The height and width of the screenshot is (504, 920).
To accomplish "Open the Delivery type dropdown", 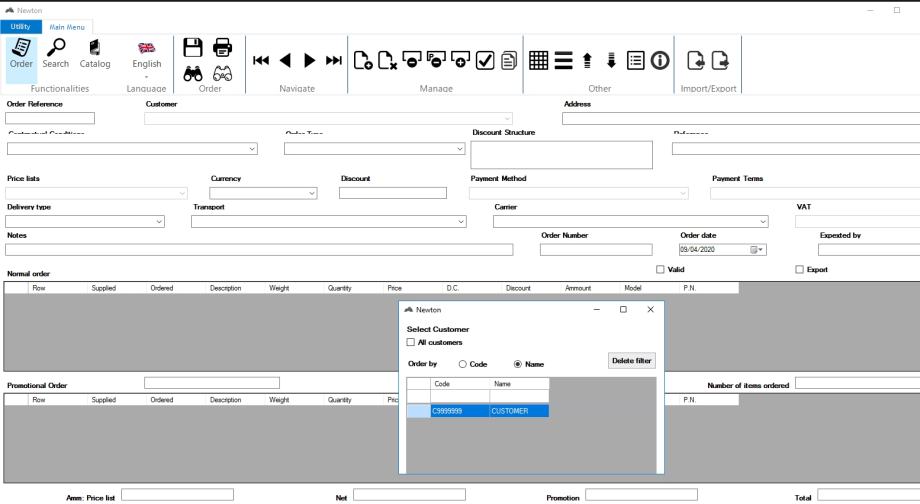I will pyautogui.click(x=160, y=221).
